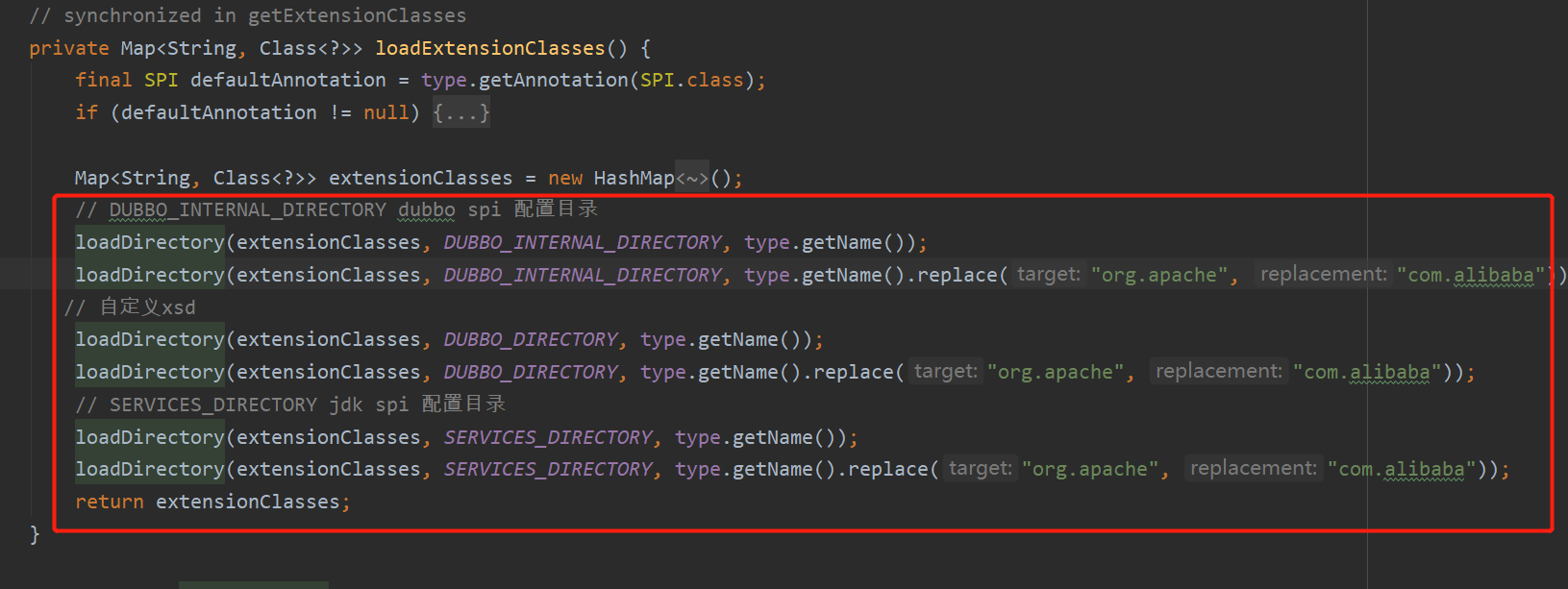Image resolution: width=1568 pixels, height=589 pixels.
Task: Expand the folded {...} code block
Action: (461, 112)
